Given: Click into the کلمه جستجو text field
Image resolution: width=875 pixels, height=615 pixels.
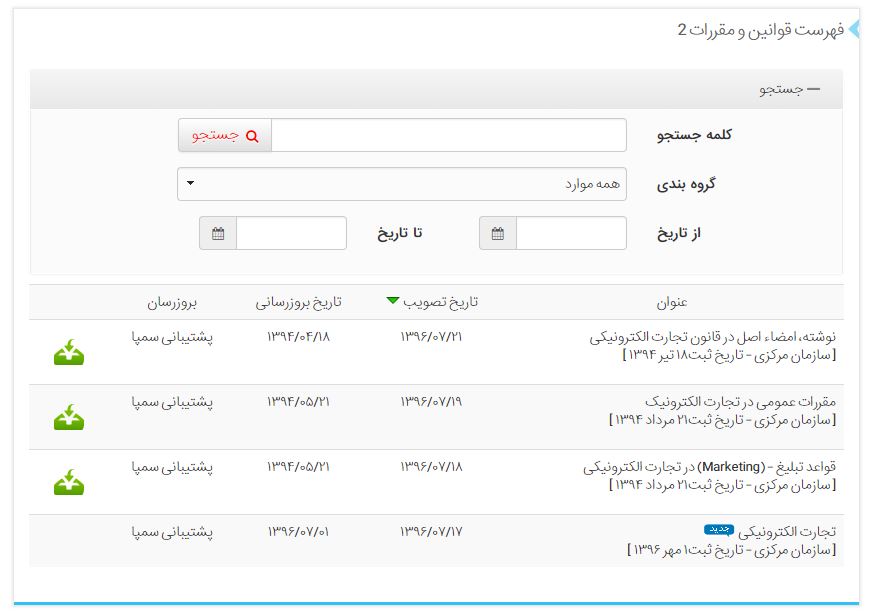Looking at the screenshot, I should 448,136.
